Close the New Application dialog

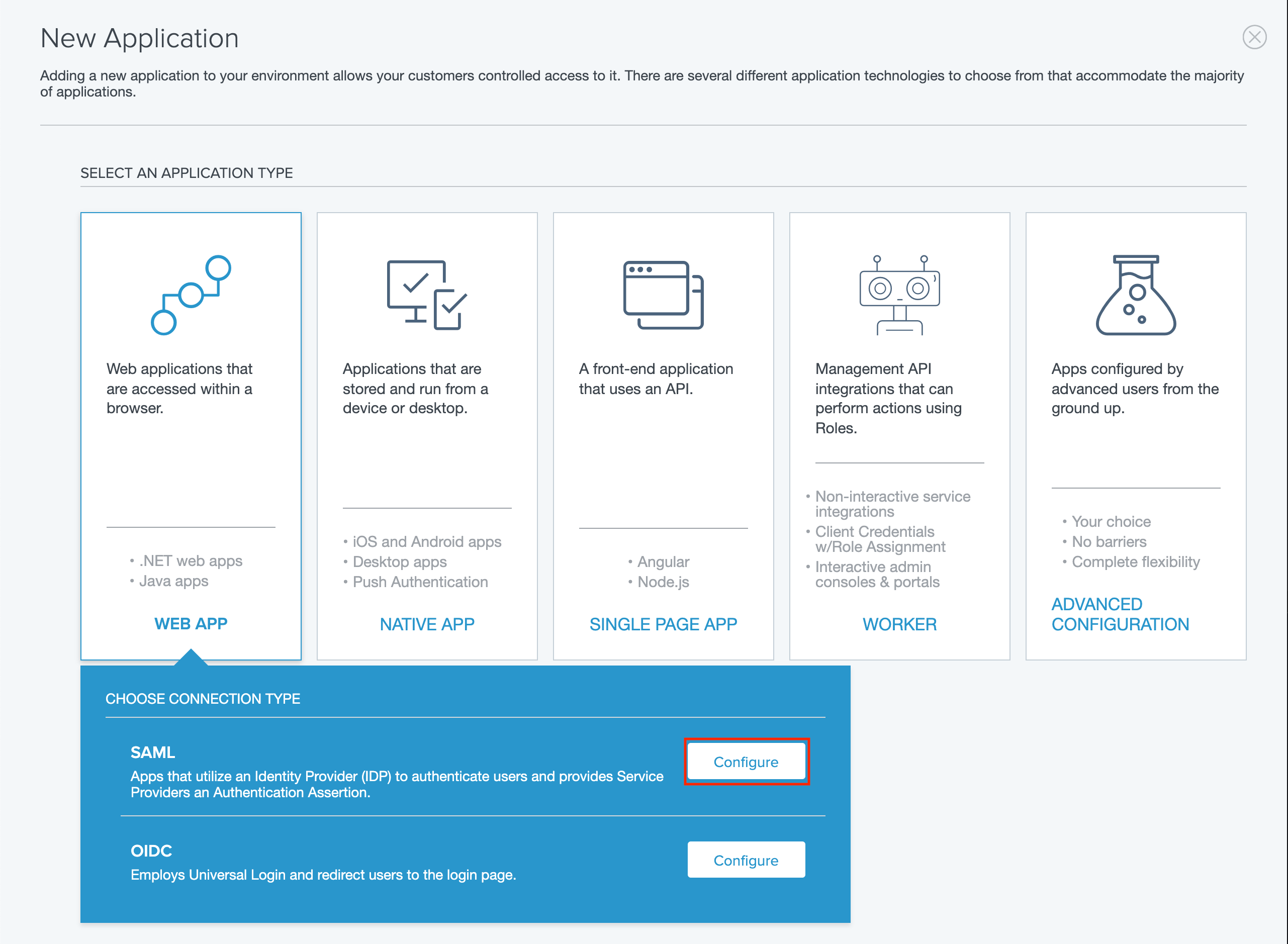[x=1254, y=38]
